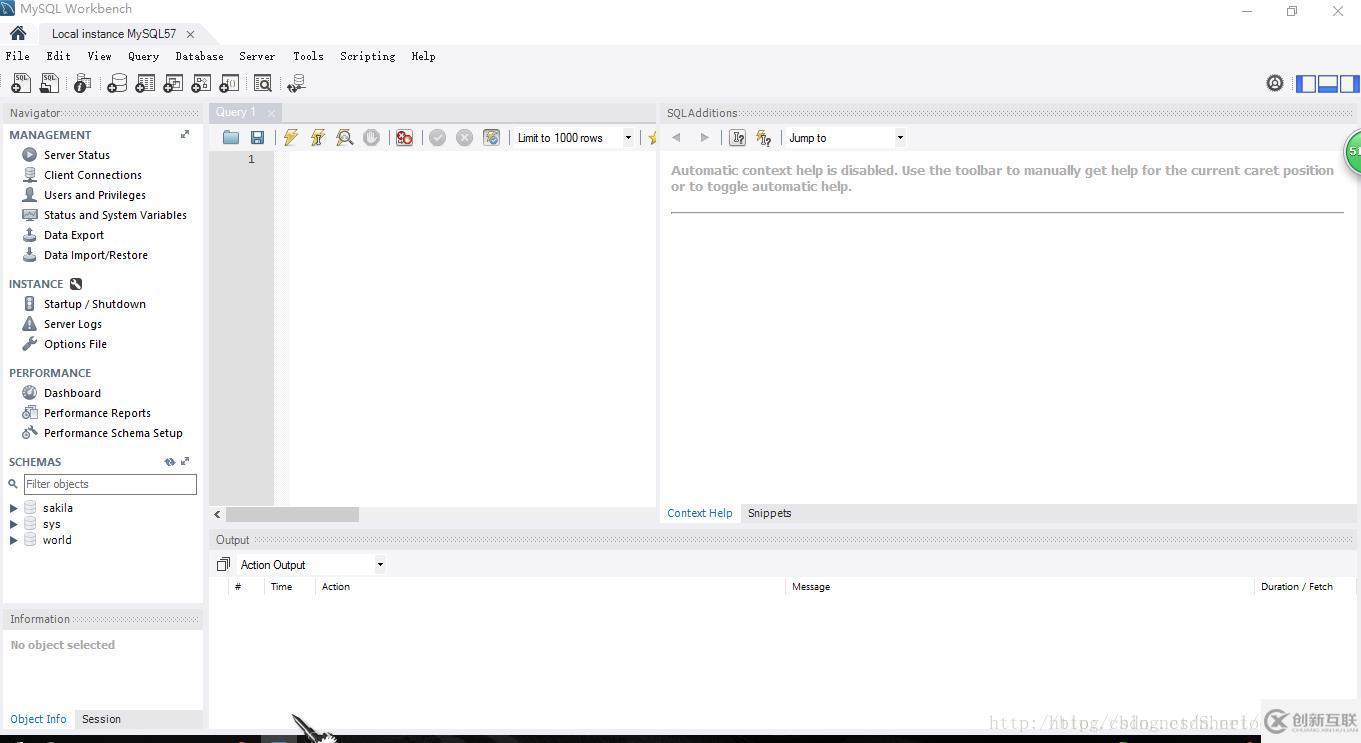The width and height of the screenshot is (1361, 743).
Task: Create a new function icon
Action: point(229,84)
